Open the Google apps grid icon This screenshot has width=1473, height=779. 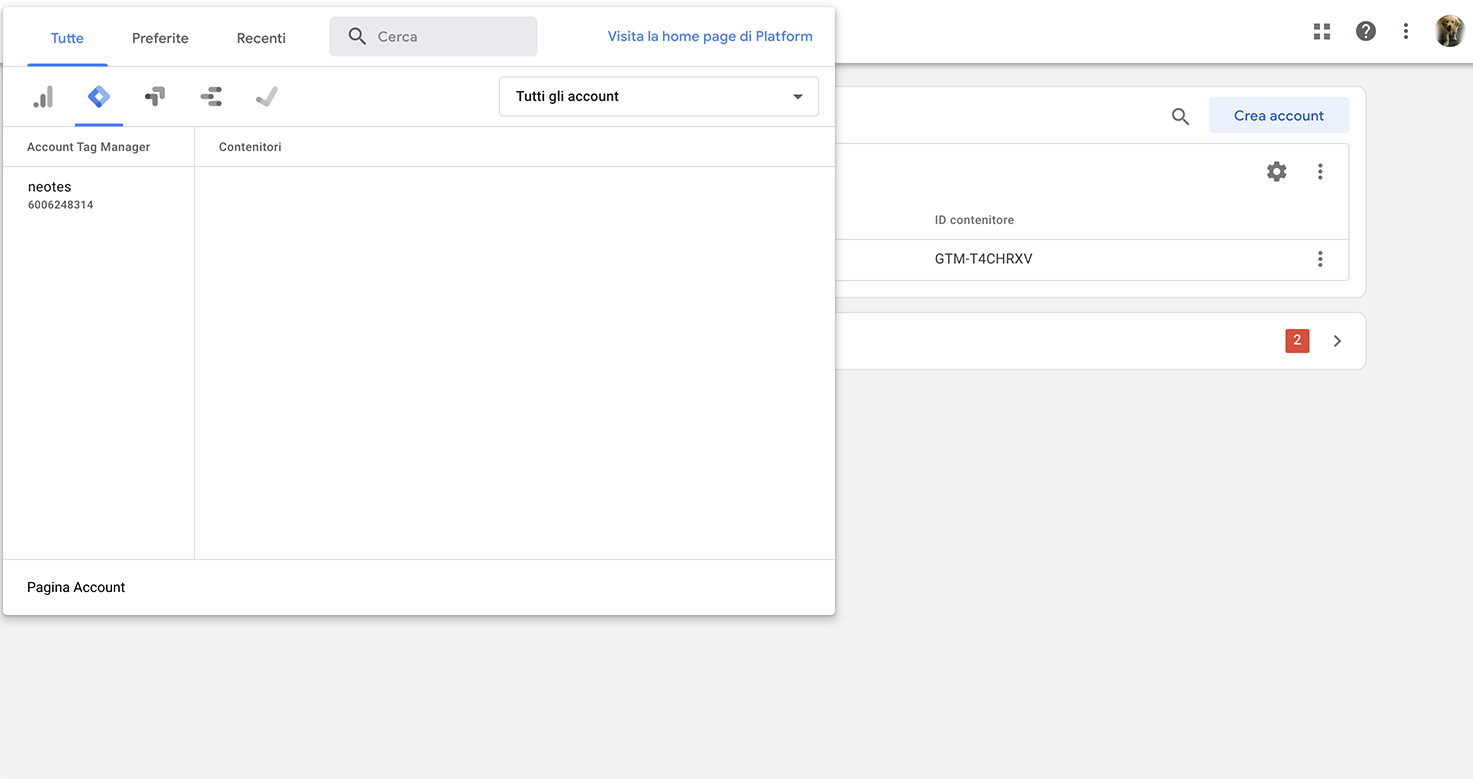coord(1322,31)
